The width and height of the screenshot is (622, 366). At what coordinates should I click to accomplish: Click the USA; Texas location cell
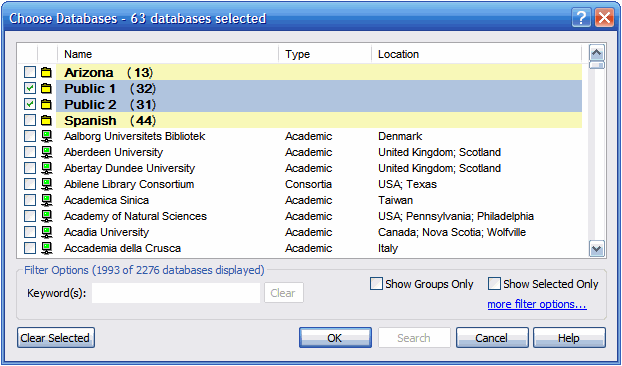pos(407,184)
